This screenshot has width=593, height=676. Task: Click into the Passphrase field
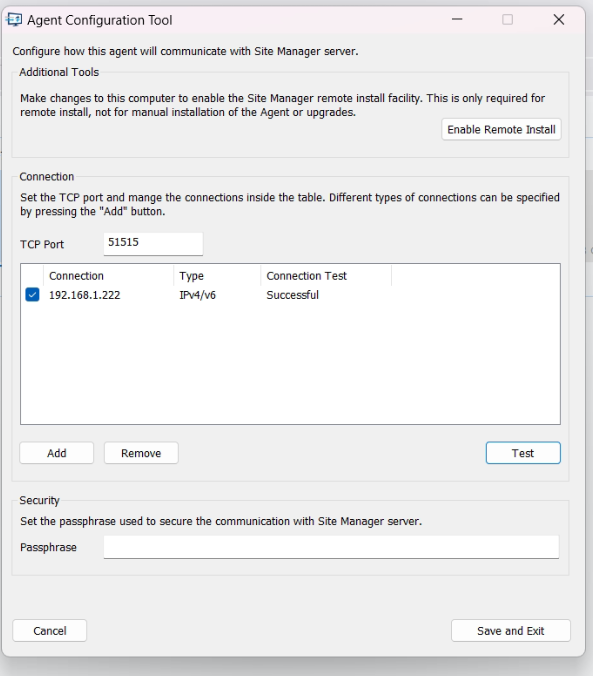pos(331,547)
